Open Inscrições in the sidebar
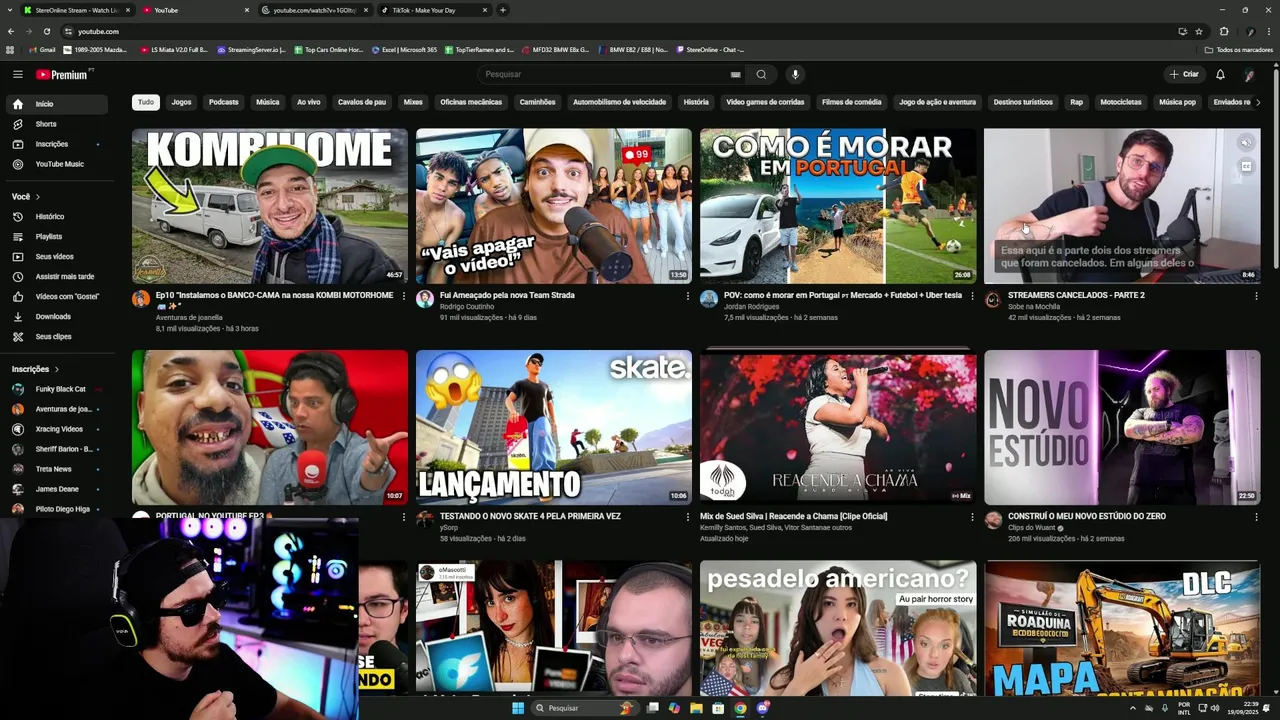The height and width of the screenshot is (720, 1280). point(58,144)
